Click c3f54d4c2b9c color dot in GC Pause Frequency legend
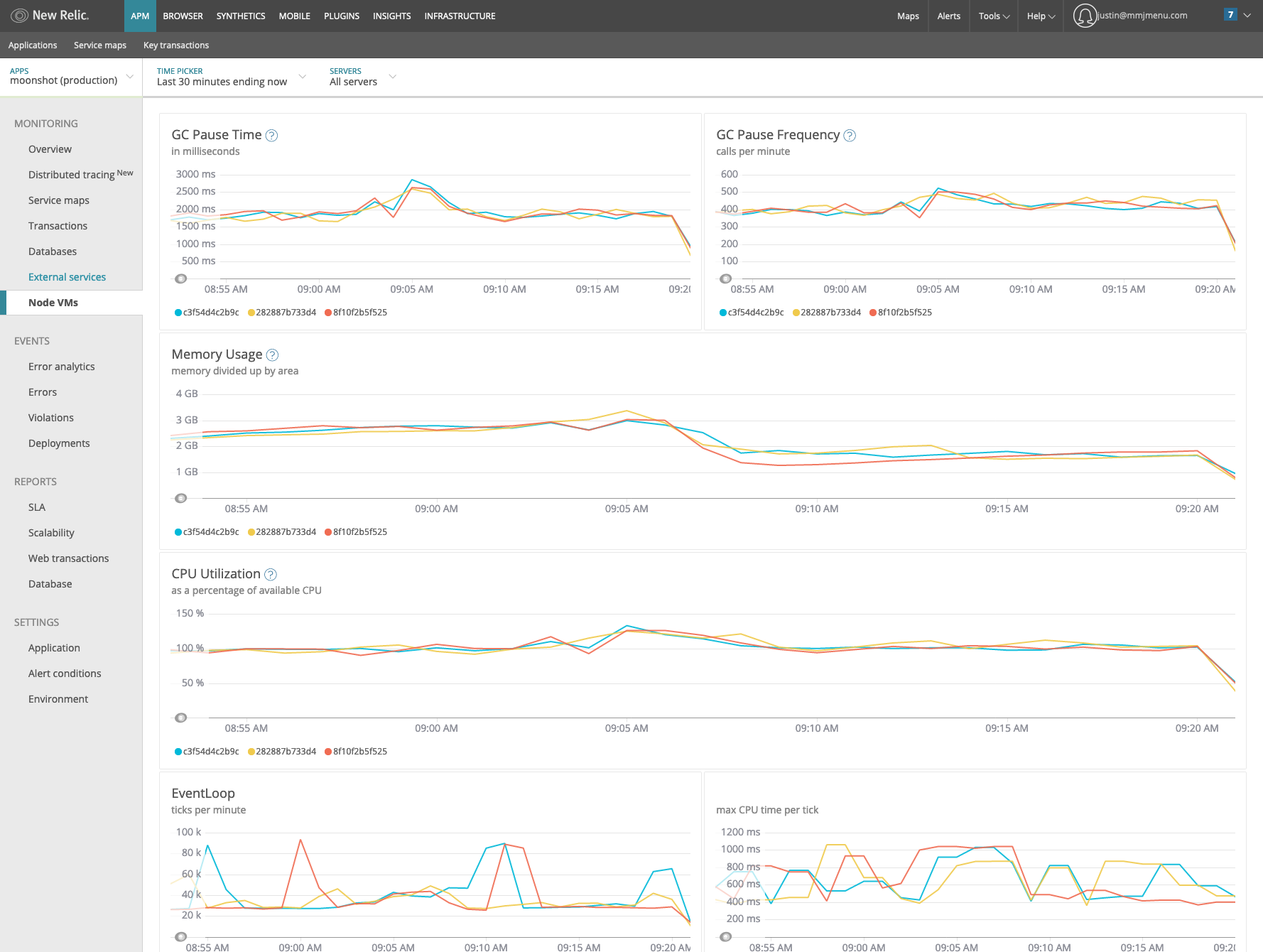The image size is (1263, 952). tap(723, 313)
